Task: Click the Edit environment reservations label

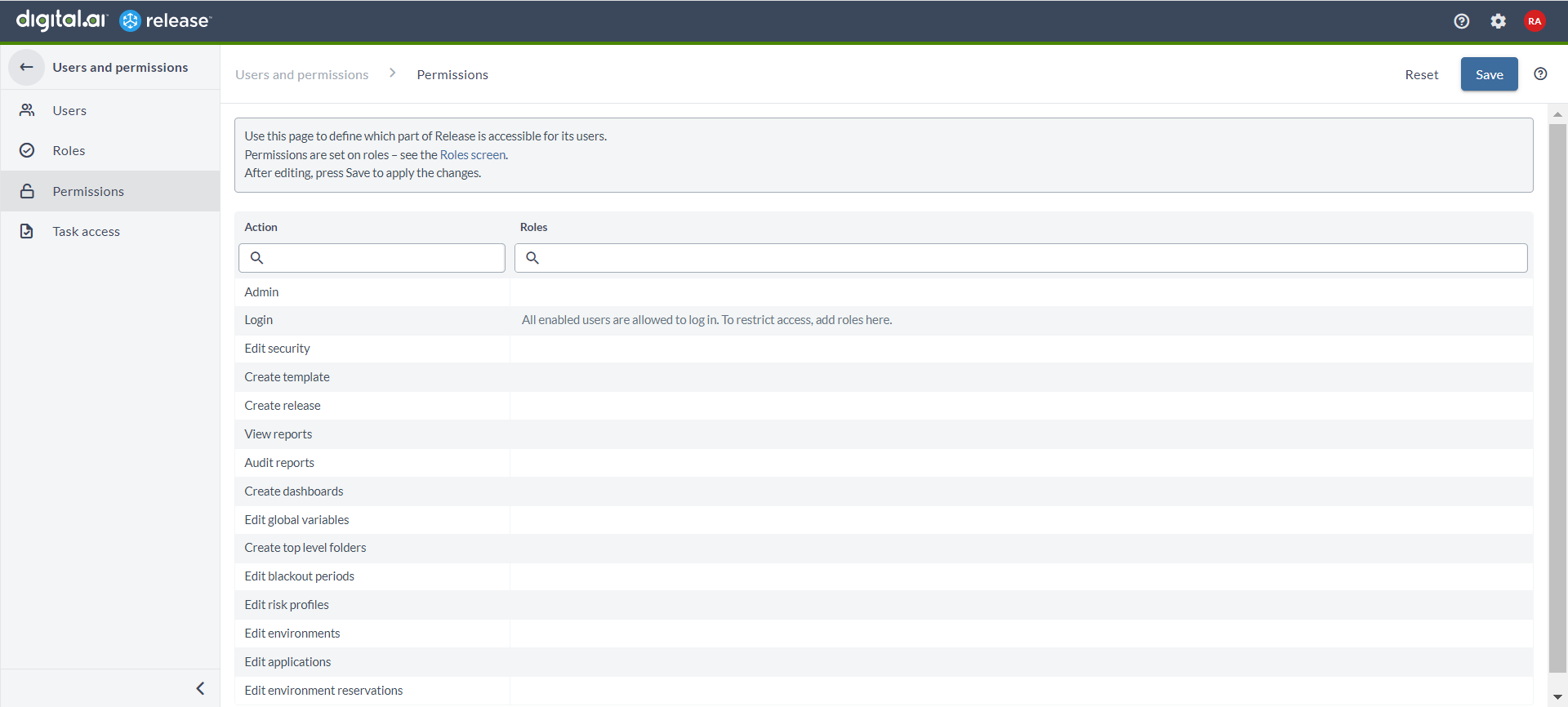Action: 323,691
